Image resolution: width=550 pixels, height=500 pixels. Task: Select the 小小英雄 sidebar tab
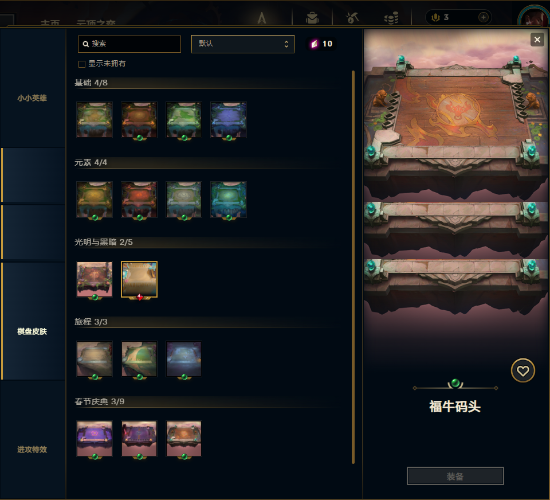tap(32, 98)
